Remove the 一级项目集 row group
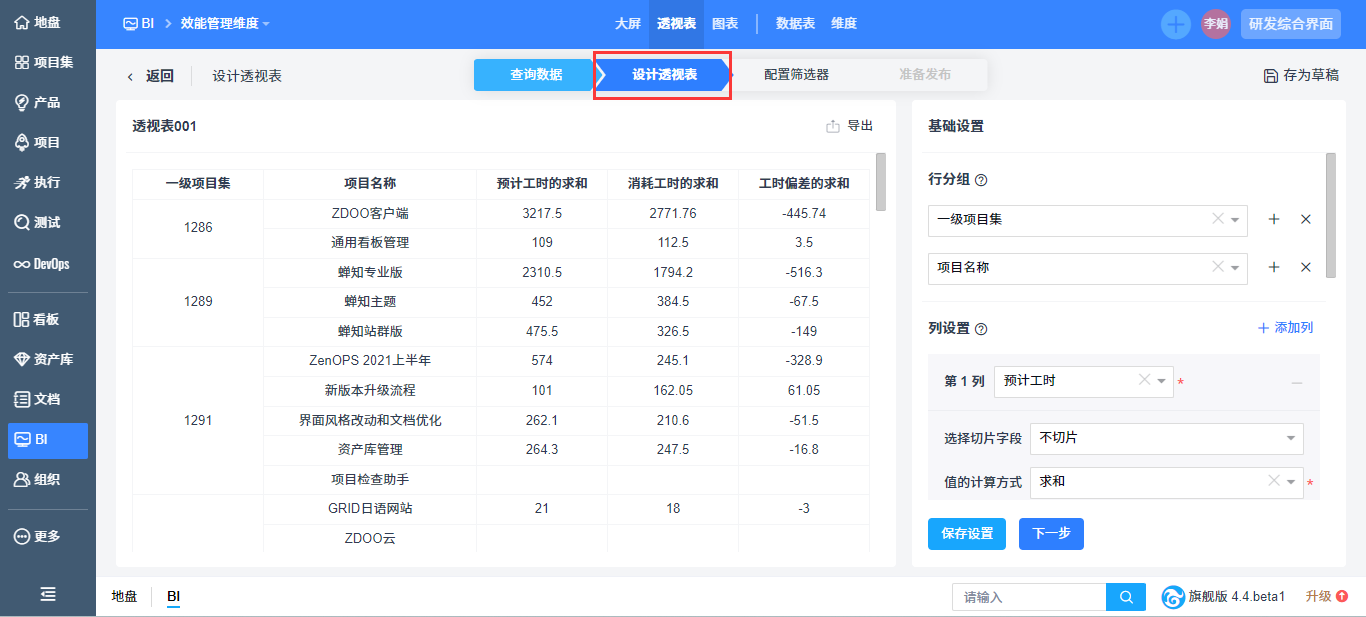This screenshot has height=617, width=1366. pos(1305,220)
